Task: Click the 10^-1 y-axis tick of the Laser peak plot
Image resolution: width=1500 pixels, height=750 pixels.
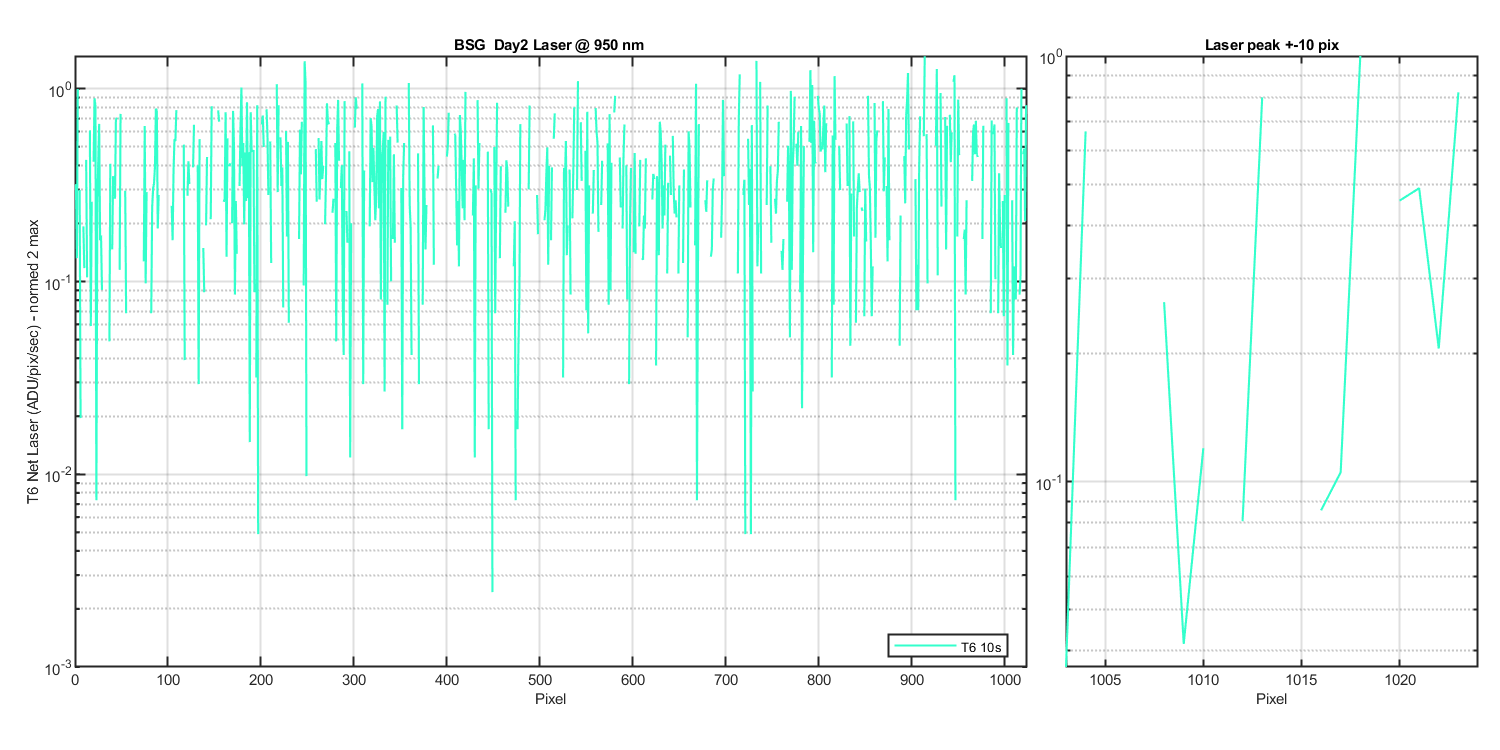Action: (x=1047, y=481)
